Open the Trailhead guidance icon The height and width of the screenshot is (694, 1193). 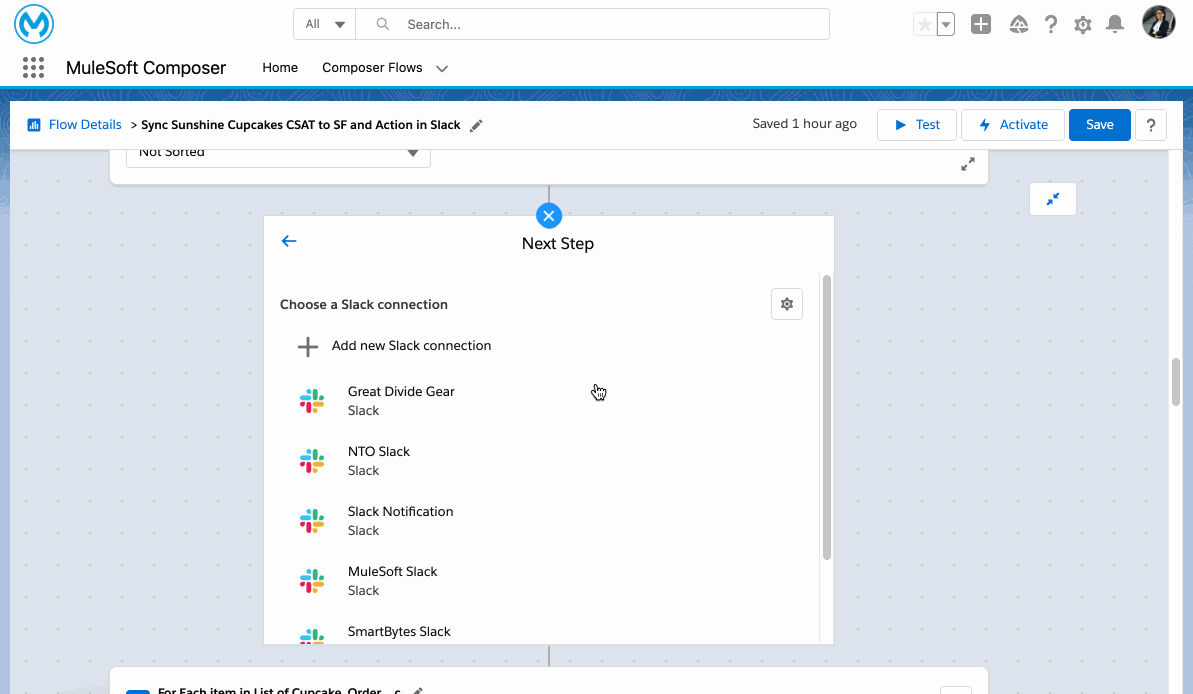pos(1019,24)
